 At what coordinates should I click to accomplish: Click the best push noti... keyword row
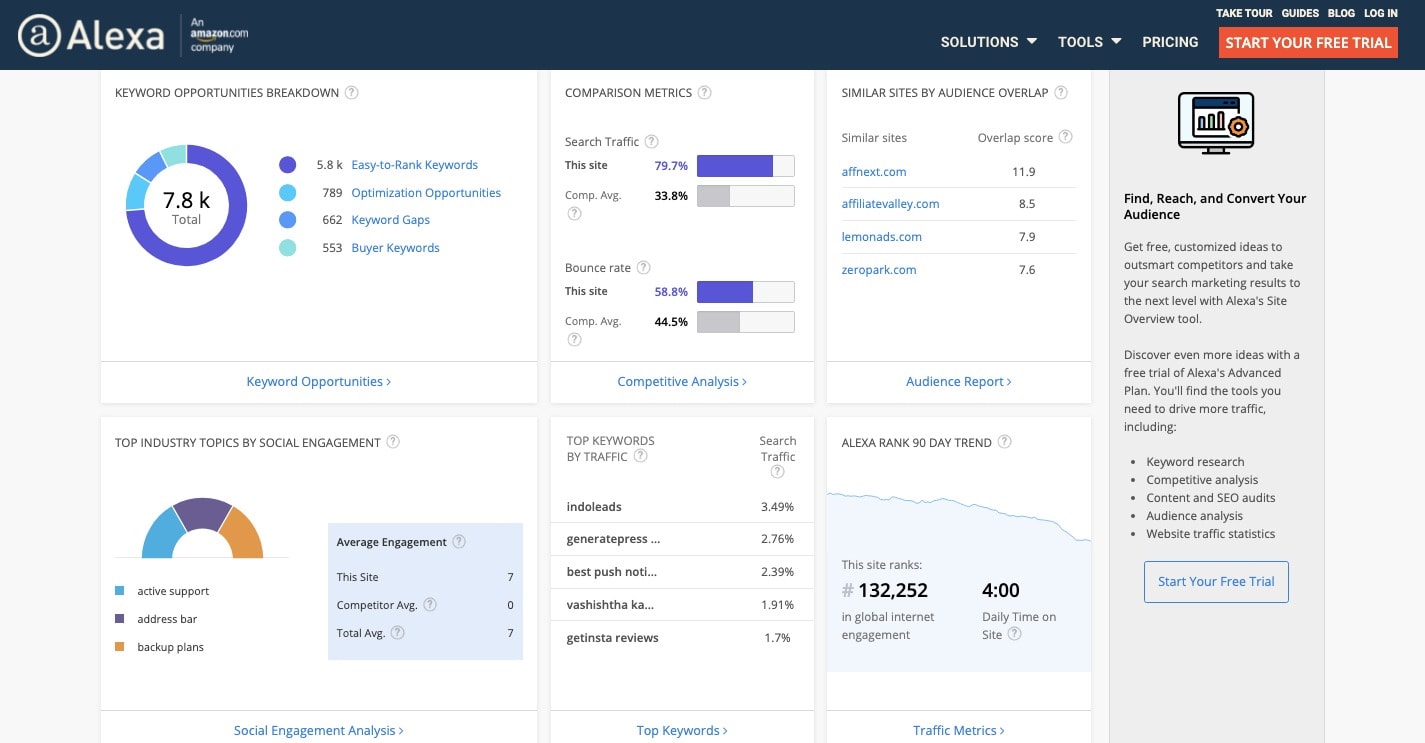click(x=682, y=572)
